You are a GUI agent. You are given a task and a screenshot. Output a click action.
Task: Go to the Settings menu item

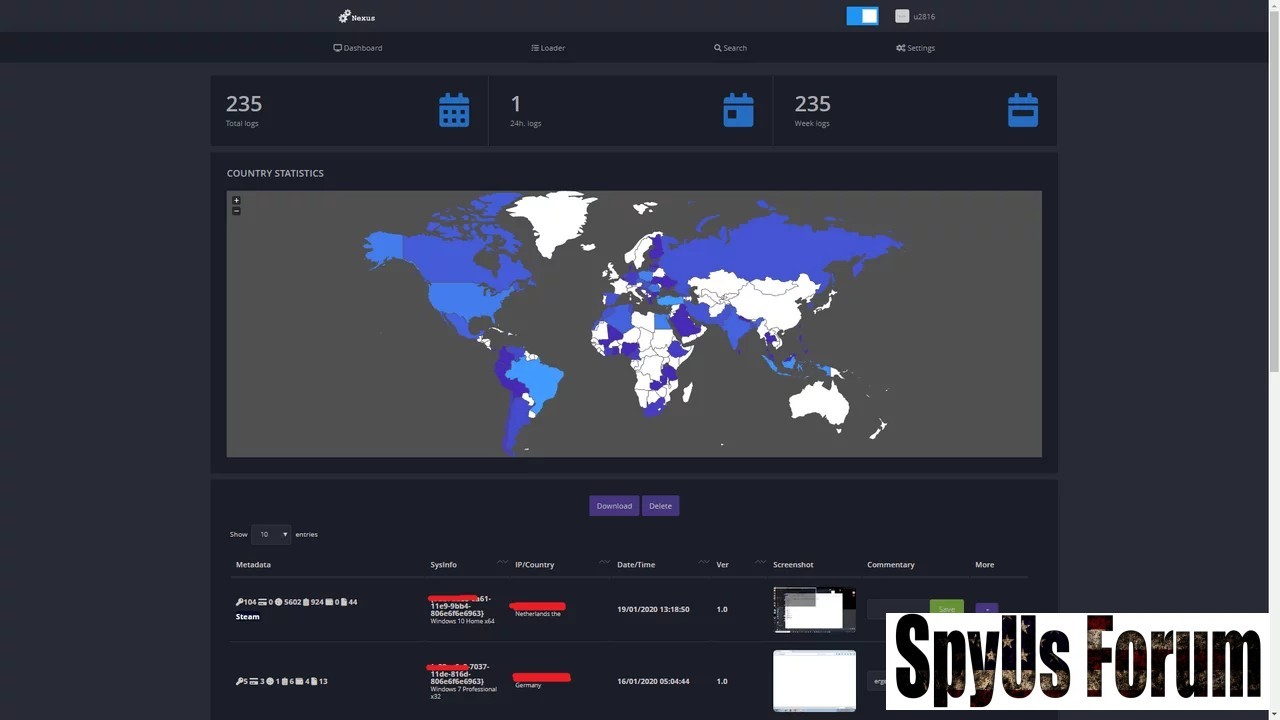915,48
